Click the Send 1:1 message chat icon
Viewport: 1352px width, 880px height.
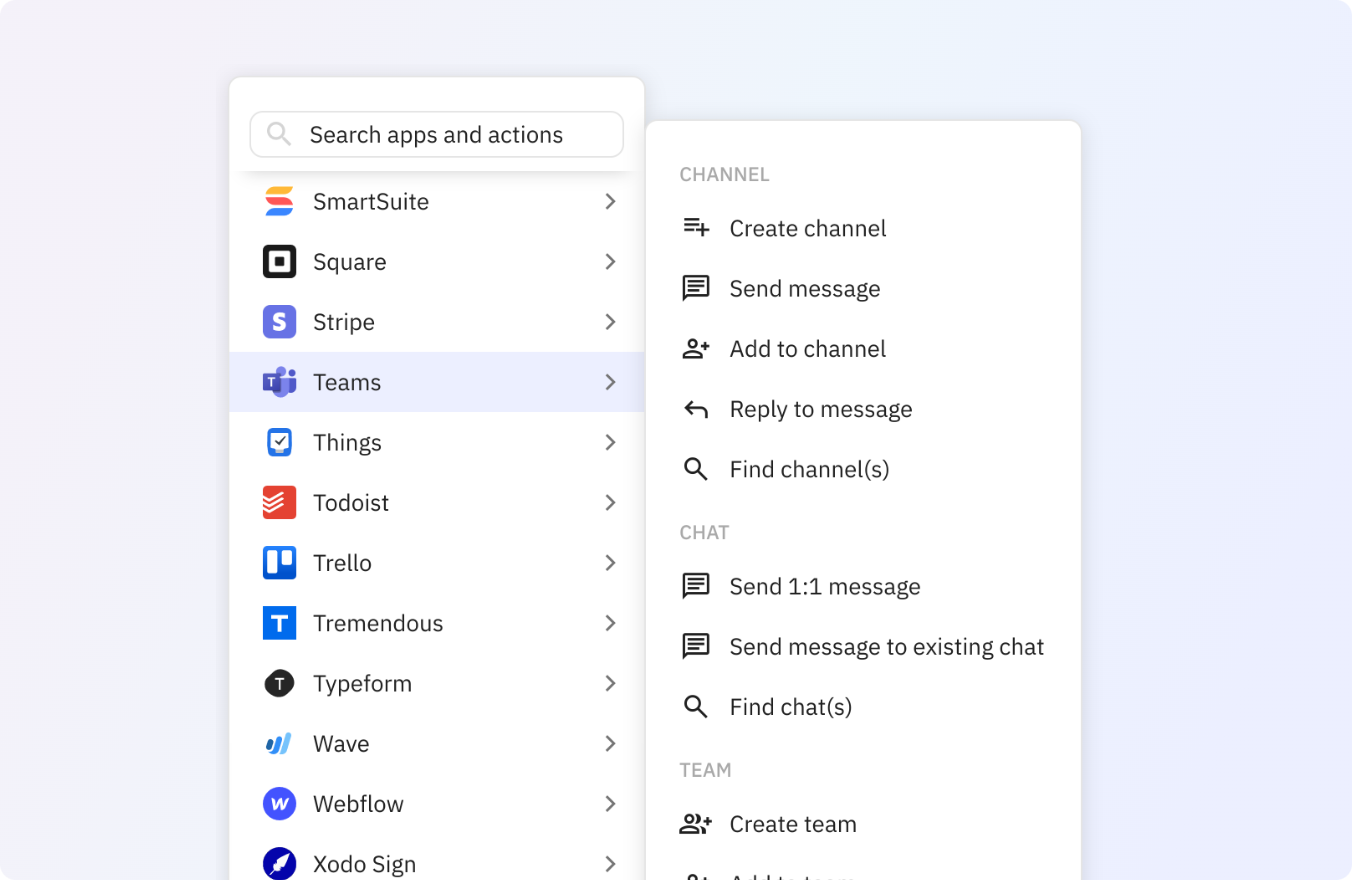point(696,586)
